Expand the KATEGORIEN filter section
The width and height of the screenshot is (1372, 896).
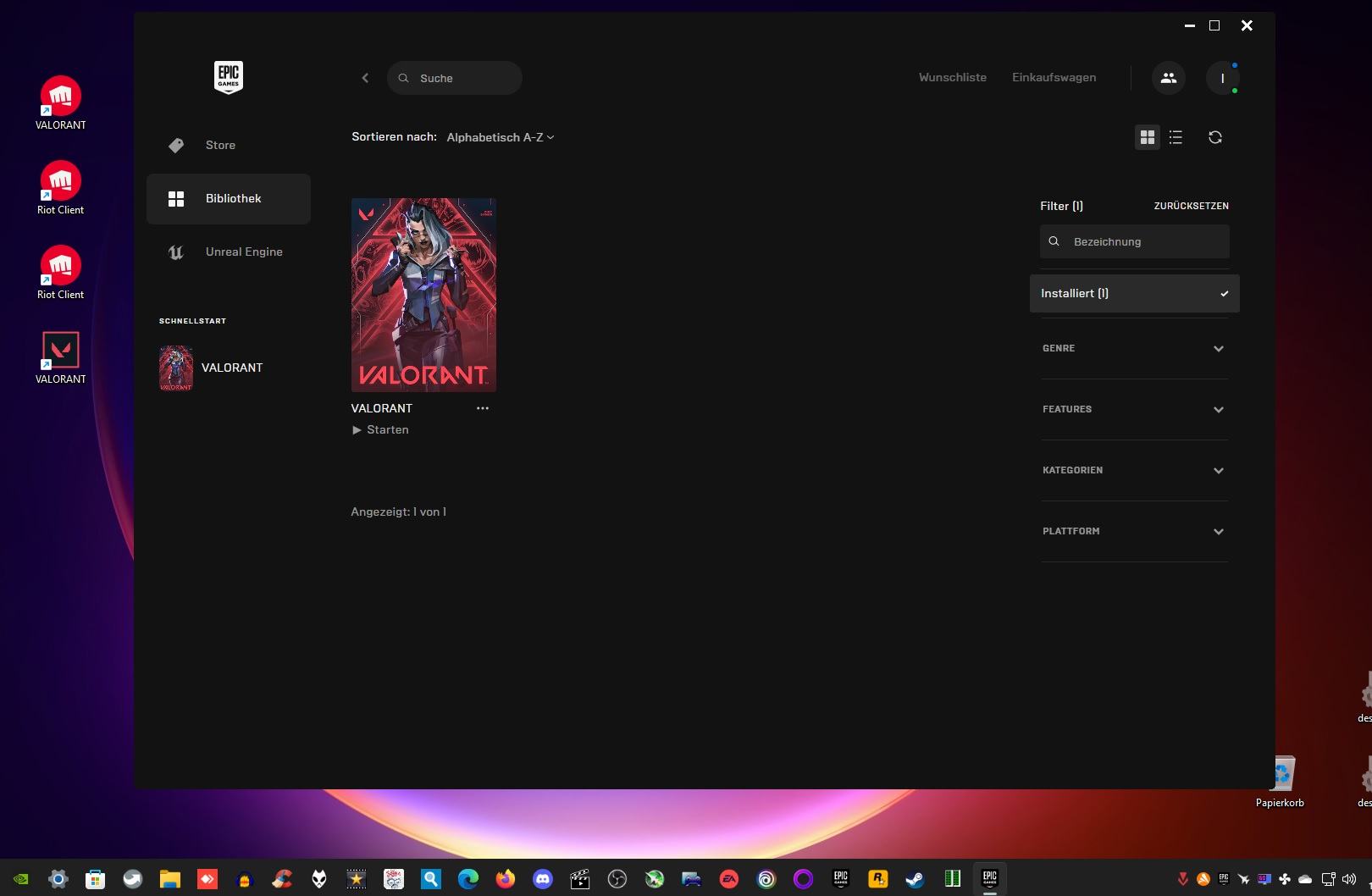(x=1135, y=470)
